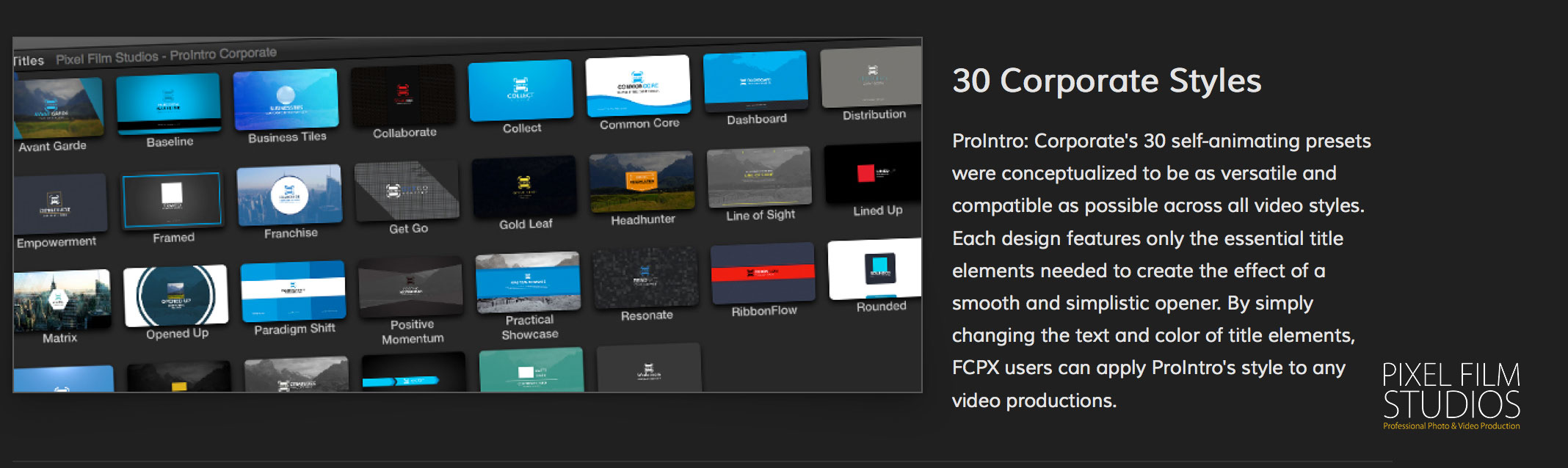Open the Titles browser heading
This screenshot has width=1568, height=468.
coord(29,61)
